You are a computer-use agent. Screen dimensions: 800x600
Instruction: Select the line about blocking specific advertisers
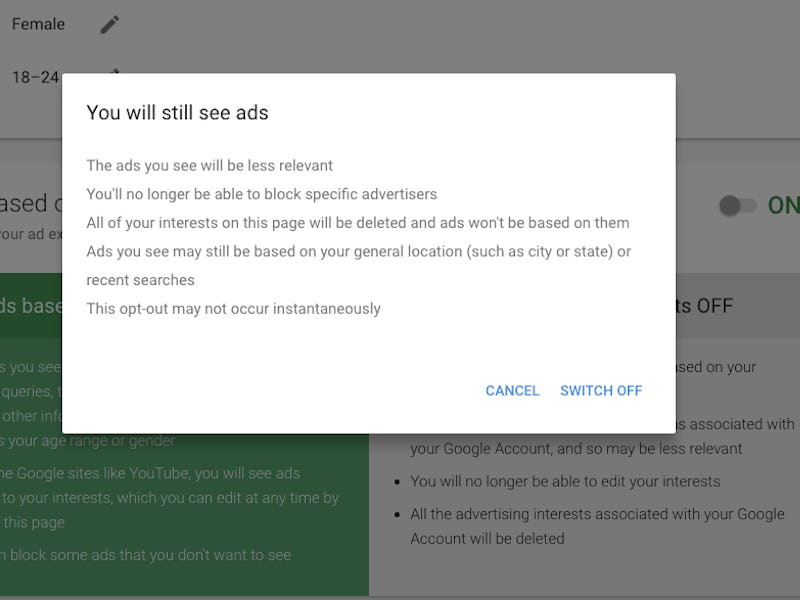(261, 194)
